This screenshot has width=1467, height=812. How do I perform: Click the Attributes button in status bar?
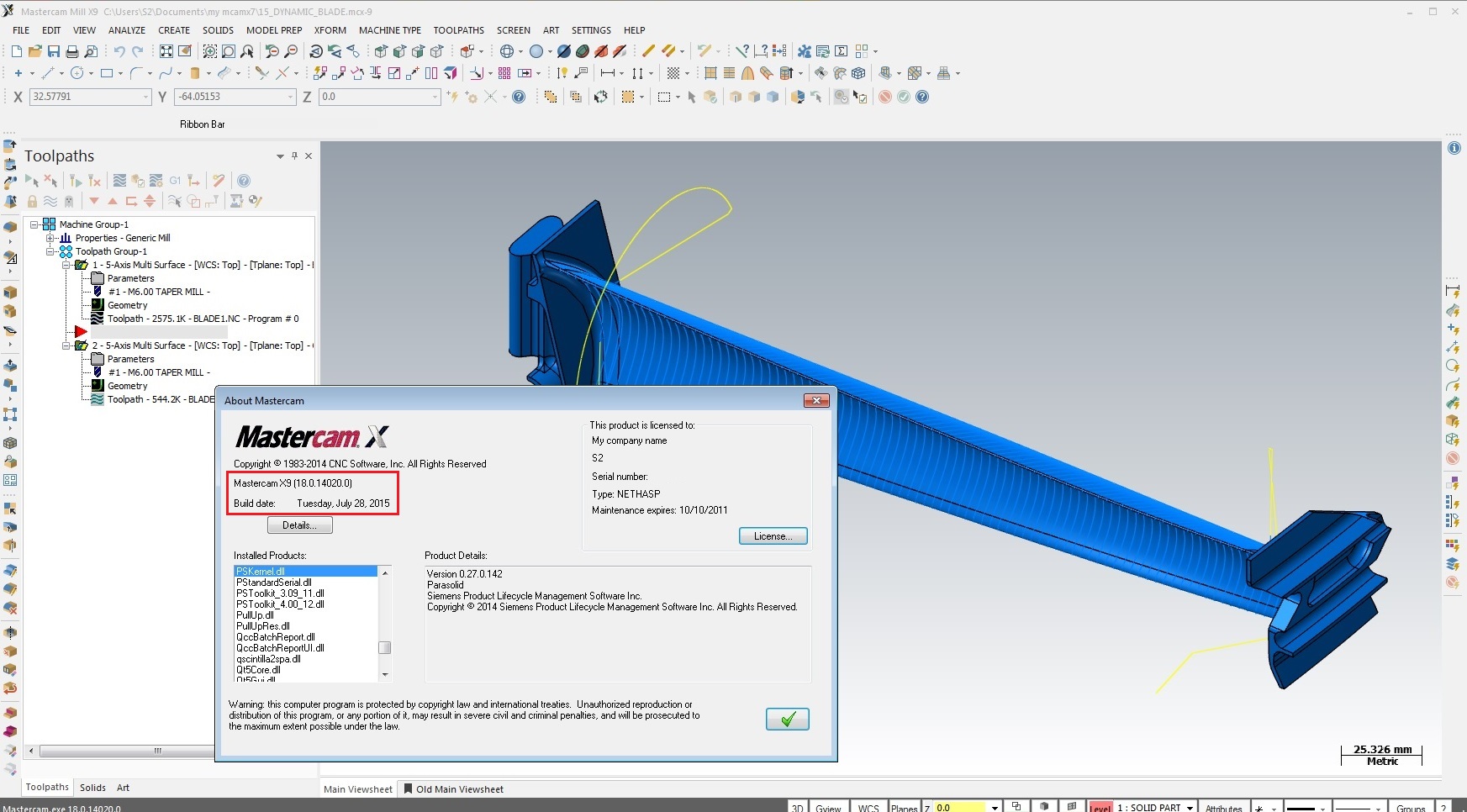1223,807
